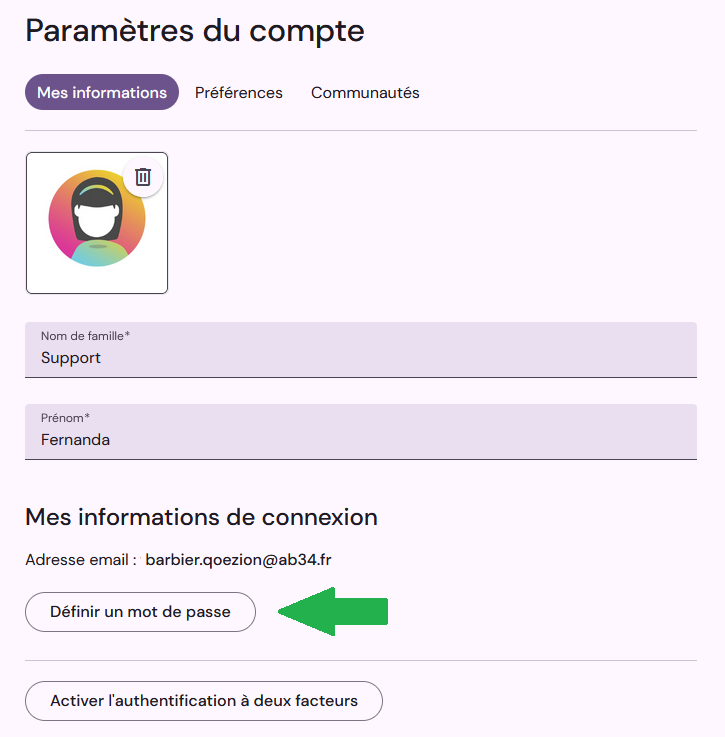Click the divider line beneath the tabs
Image resolution: width=725 pixels, height=737 pixels.
[361, 130]
